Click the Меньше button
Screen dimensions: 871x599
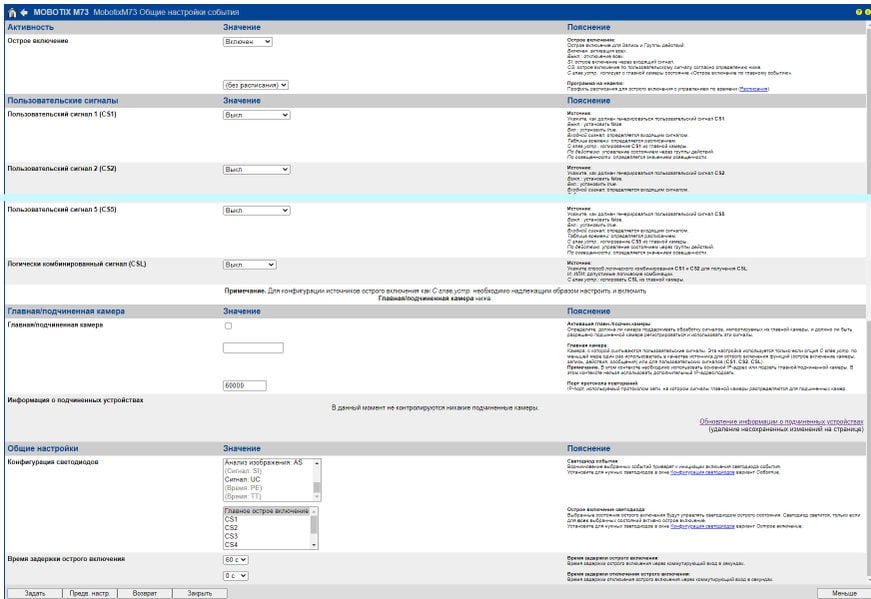pyautogui.click(x=844, y=593)
